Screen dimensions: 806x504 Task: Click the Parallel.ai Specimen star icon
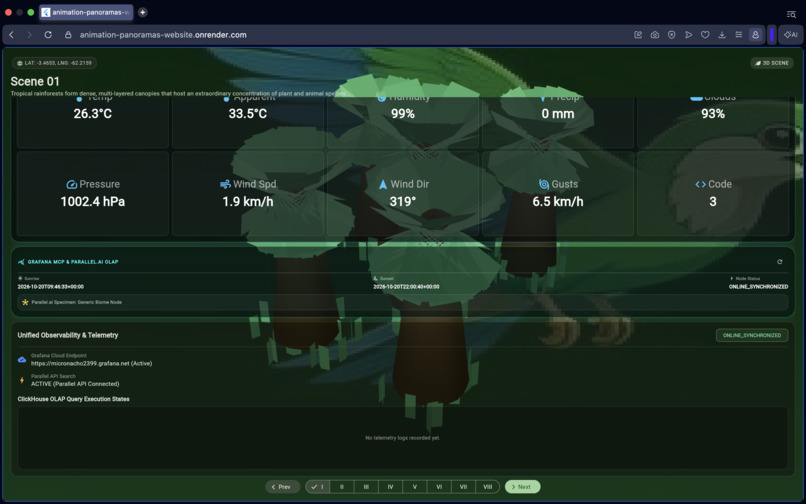[x=25, y=302]
